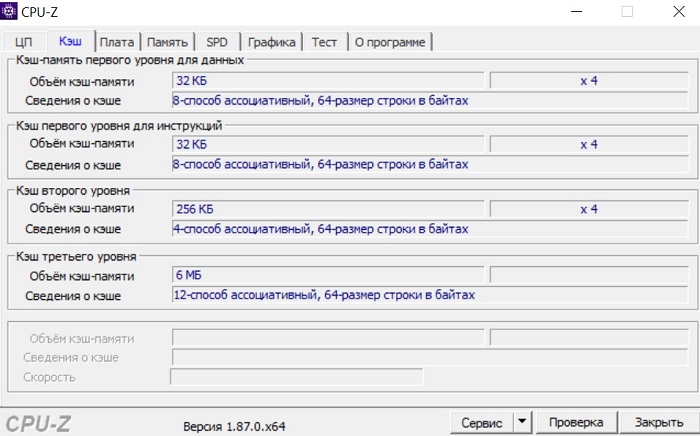This screenshot has height=436, width=700.
Task: Click the Закрыть button
Action: [659, 422]
